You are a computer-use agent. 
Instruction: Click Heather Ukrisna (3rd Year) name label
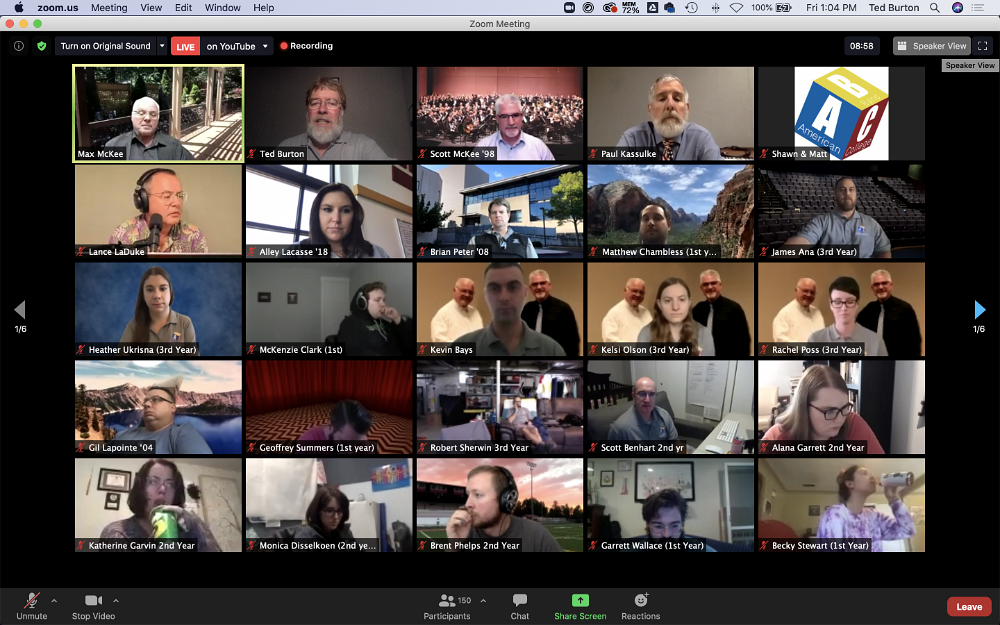(x=142, y=349)
